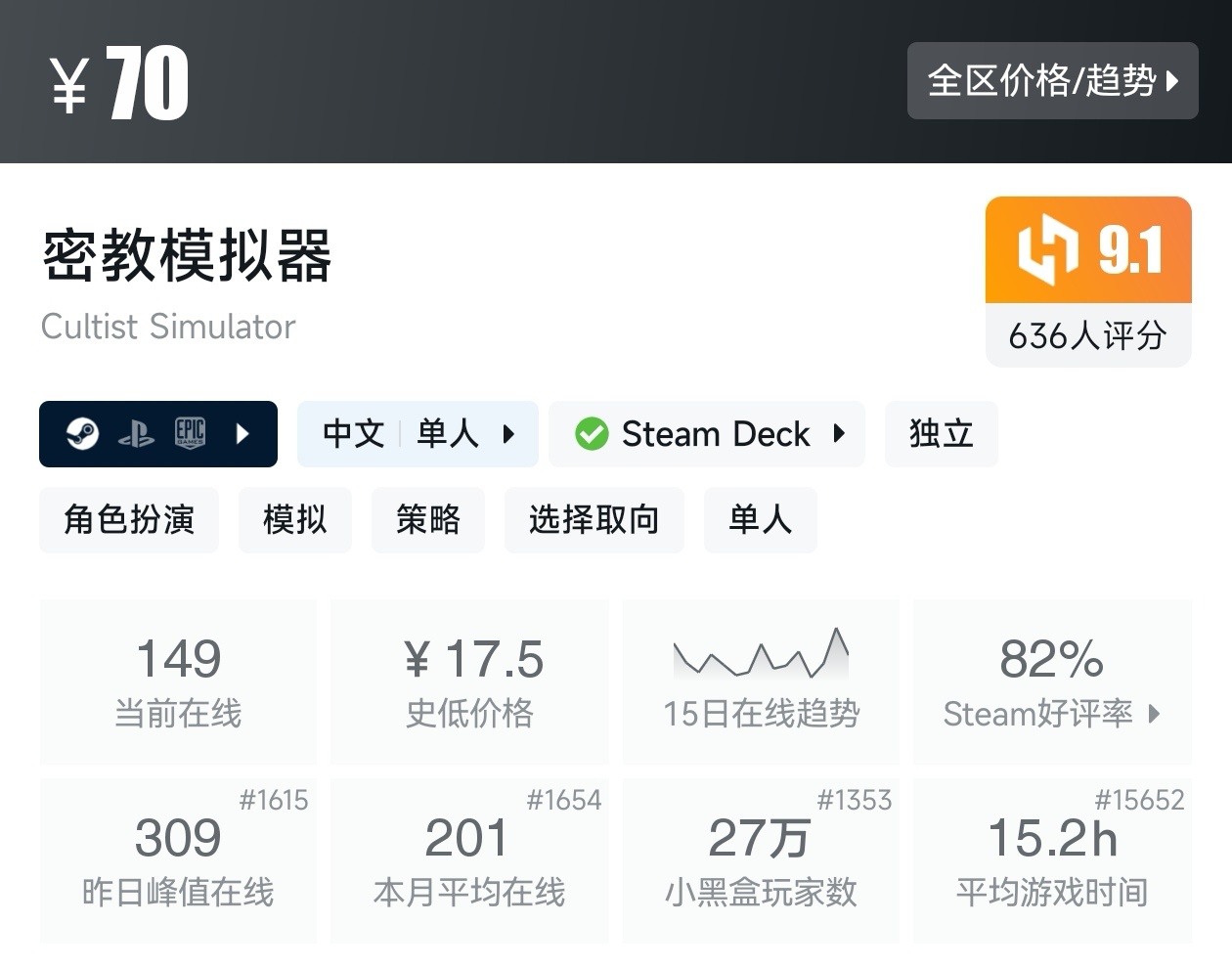
Task: Click the PlayStation platform icon
Action: point(136,434)
